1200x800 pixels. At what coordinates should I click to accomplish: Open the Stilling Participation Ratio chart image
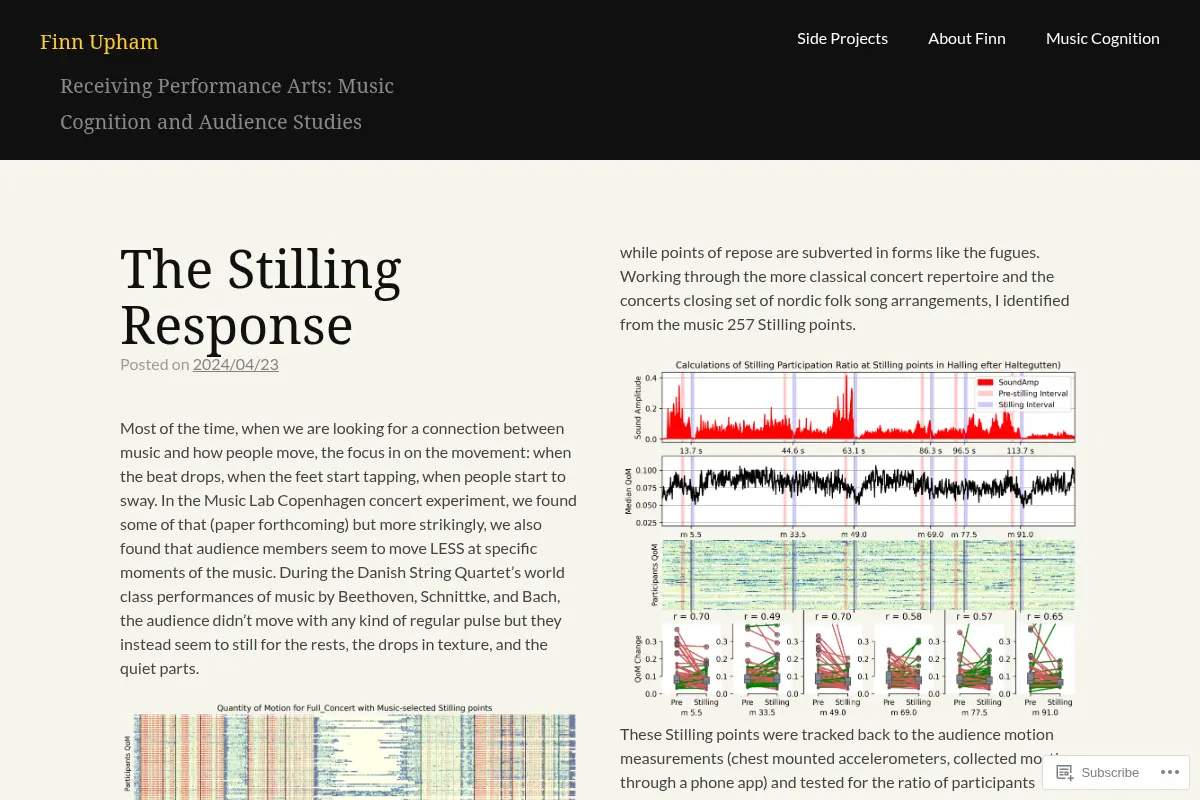point(848,537)
